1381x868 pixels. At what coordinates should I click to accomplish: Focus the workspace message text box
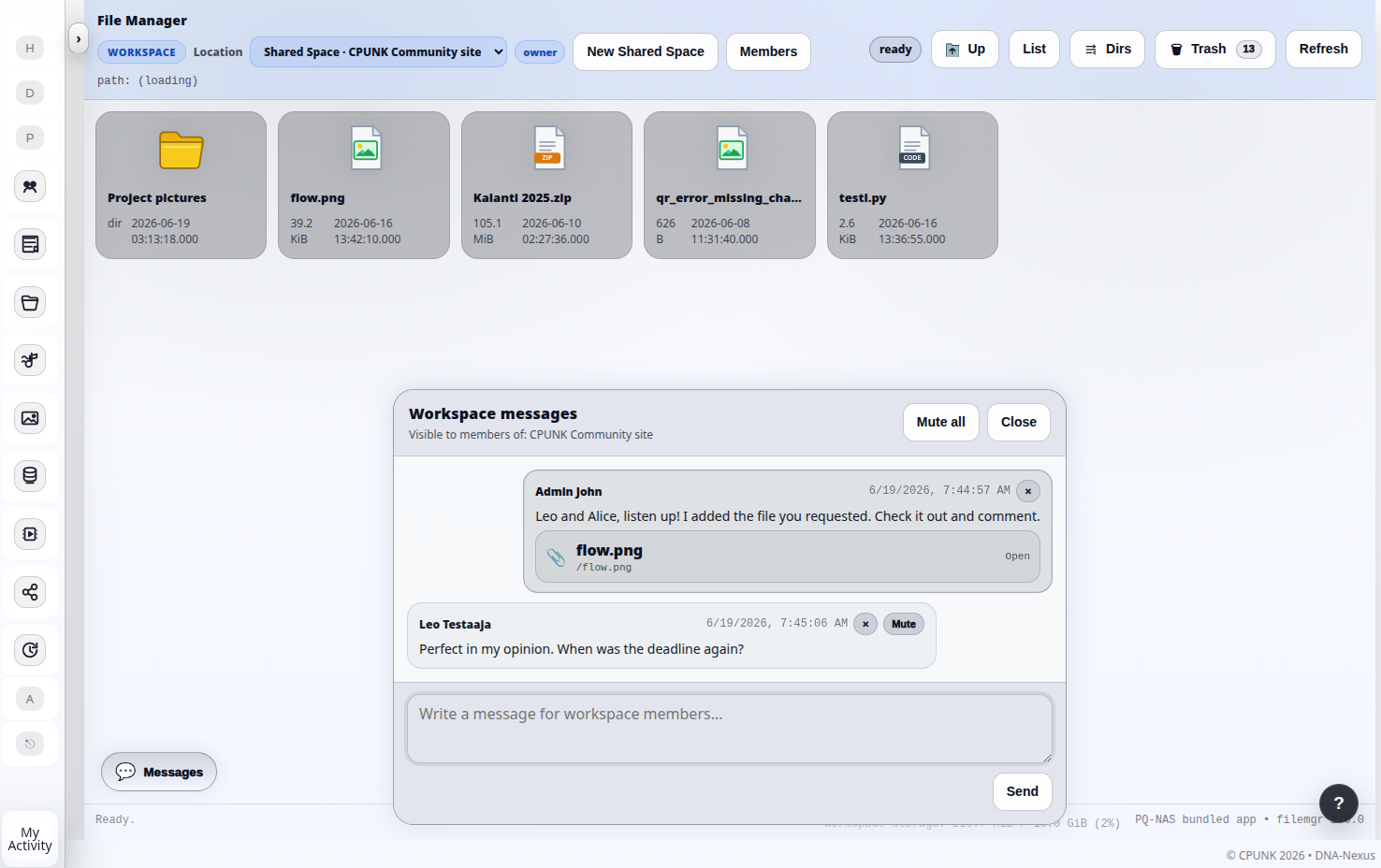tap(730, 729)
